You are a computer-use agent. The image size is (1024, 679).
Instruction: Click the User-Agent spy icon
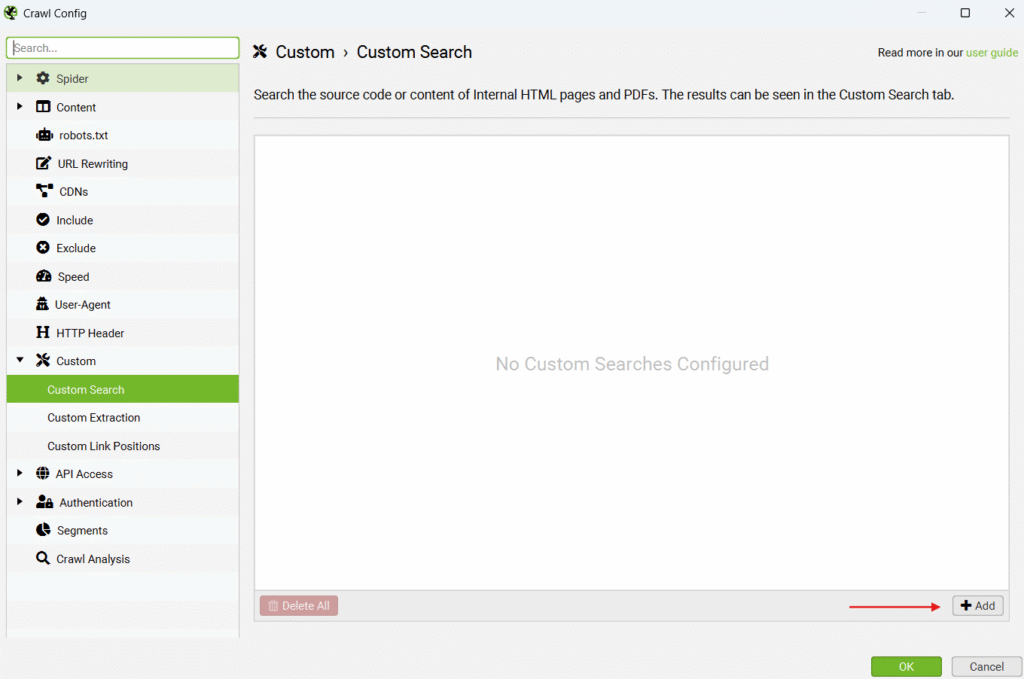coord(43,304)
